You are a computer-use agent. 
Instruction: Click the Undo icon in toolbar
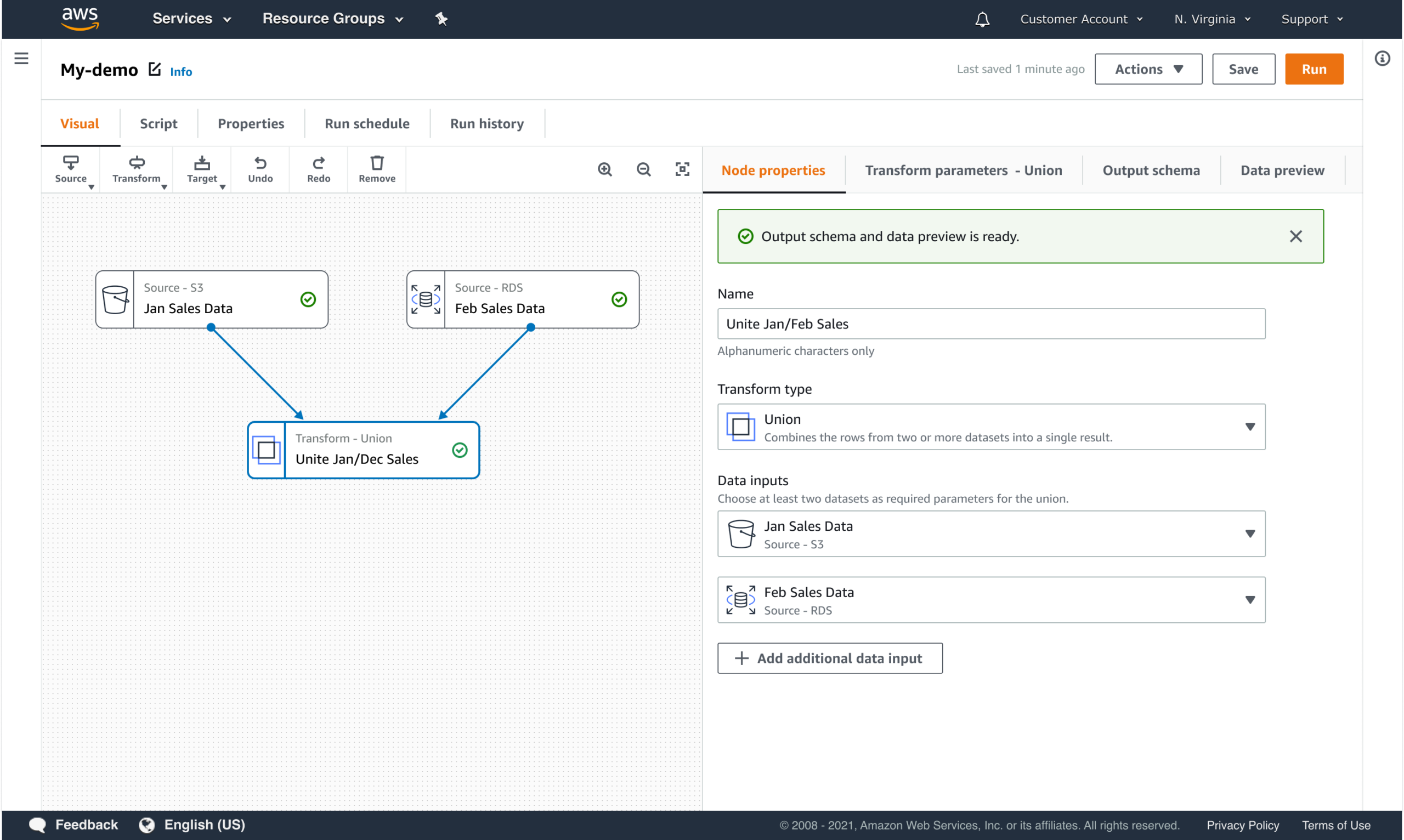[260, 169]
